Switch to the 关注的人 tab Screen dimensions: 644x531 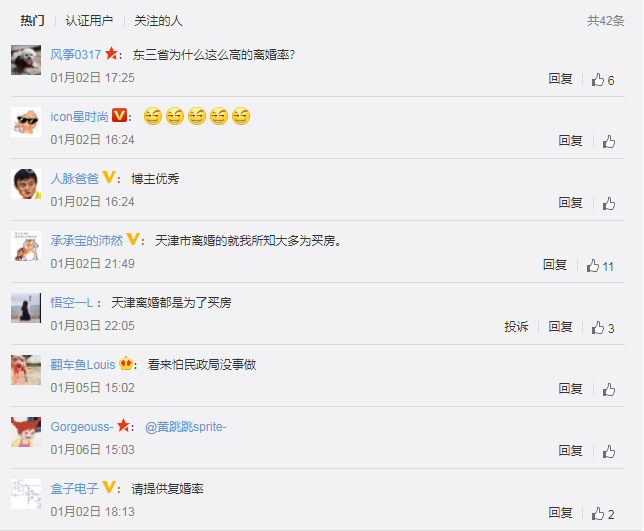tap(158, 21)
